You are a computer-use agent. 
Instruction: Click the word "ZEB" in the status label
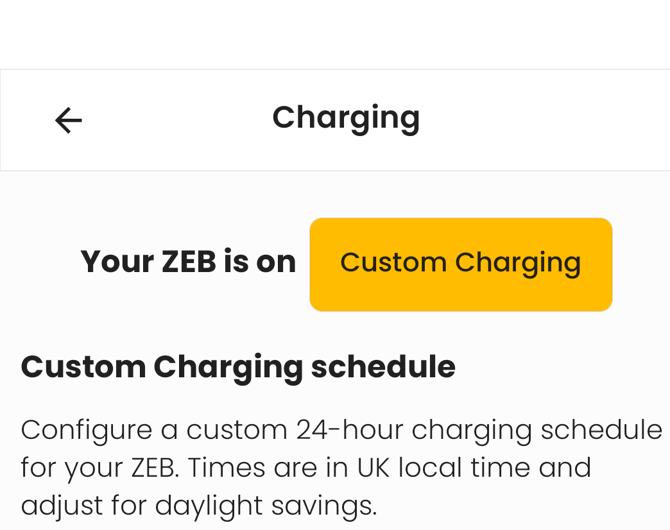pos(189,262)
